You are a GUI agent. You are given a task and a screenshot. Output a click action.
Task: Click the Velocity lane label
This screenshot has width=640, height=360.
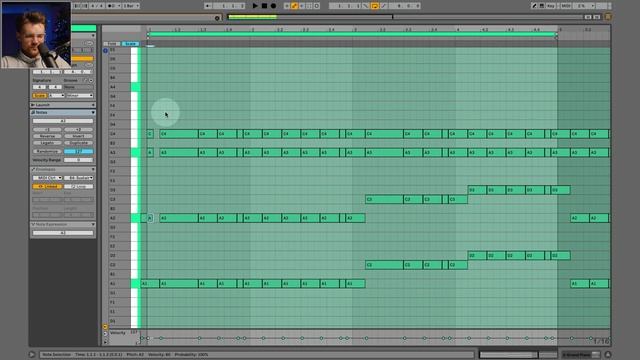118,333
